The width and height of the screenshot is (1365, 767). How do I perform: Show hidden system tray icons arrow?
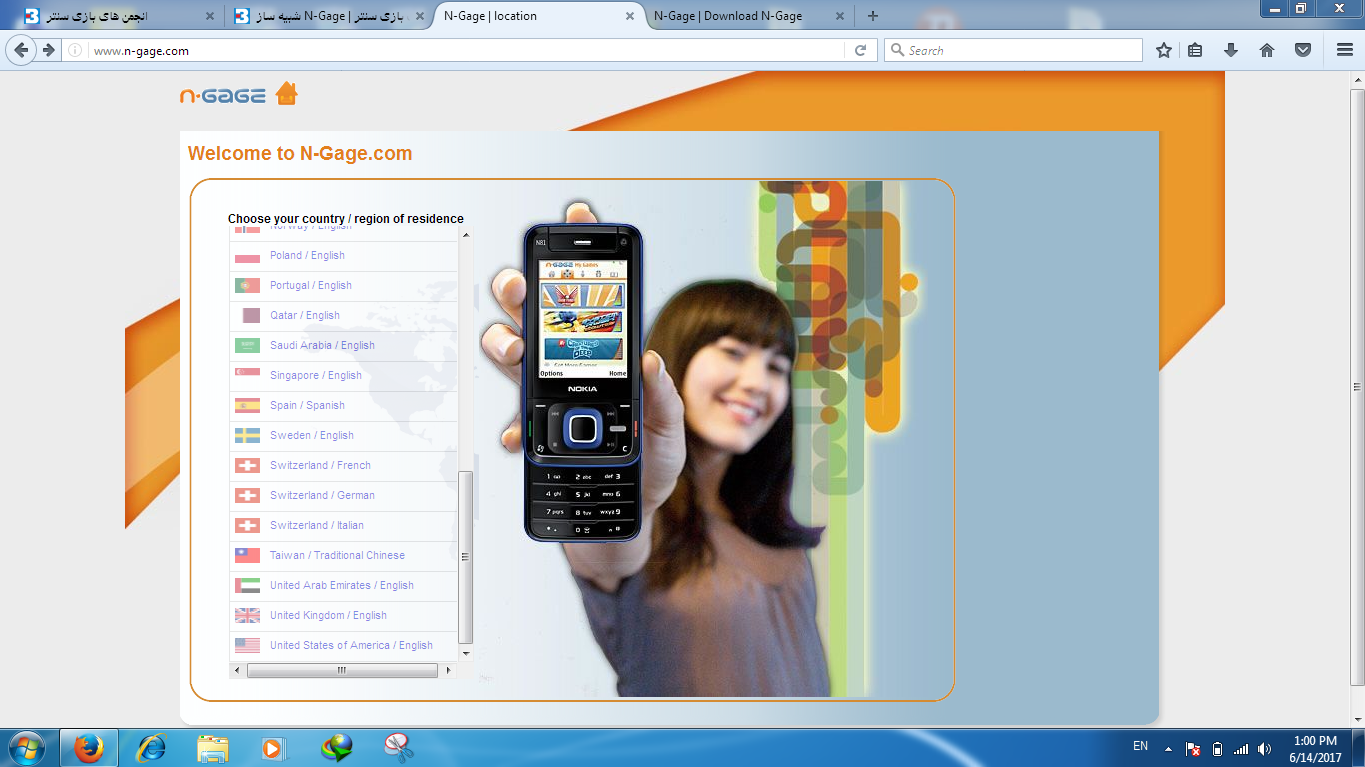click(x=1167, y=748)
